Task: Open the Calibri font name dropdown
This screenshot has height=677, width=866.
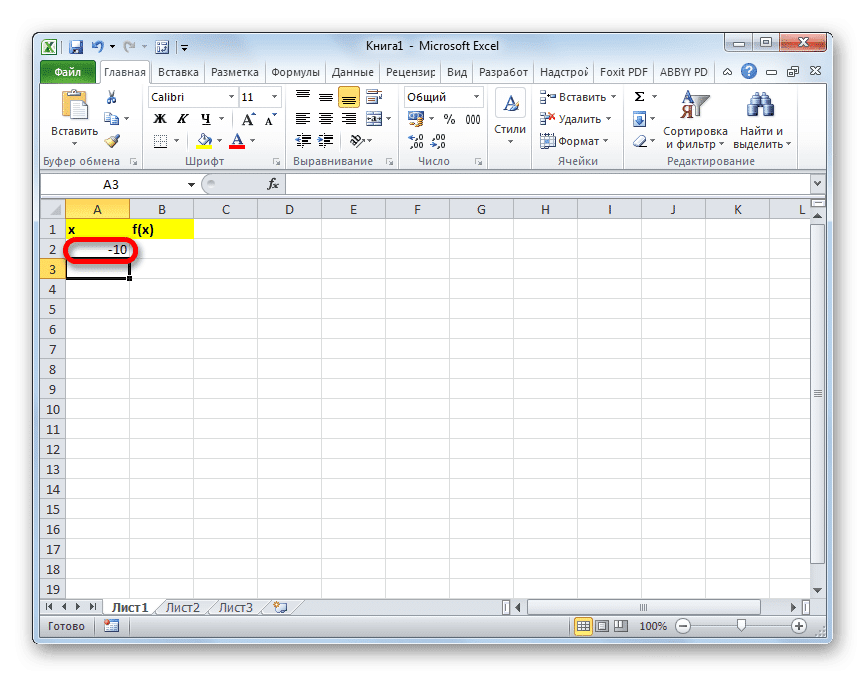Action: 231,97
